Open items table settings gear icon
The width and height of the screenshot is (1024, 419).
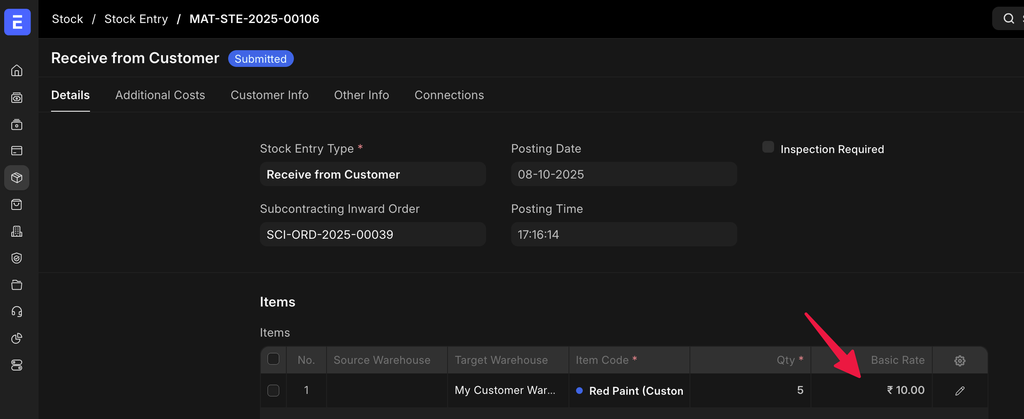click(960, 360)
